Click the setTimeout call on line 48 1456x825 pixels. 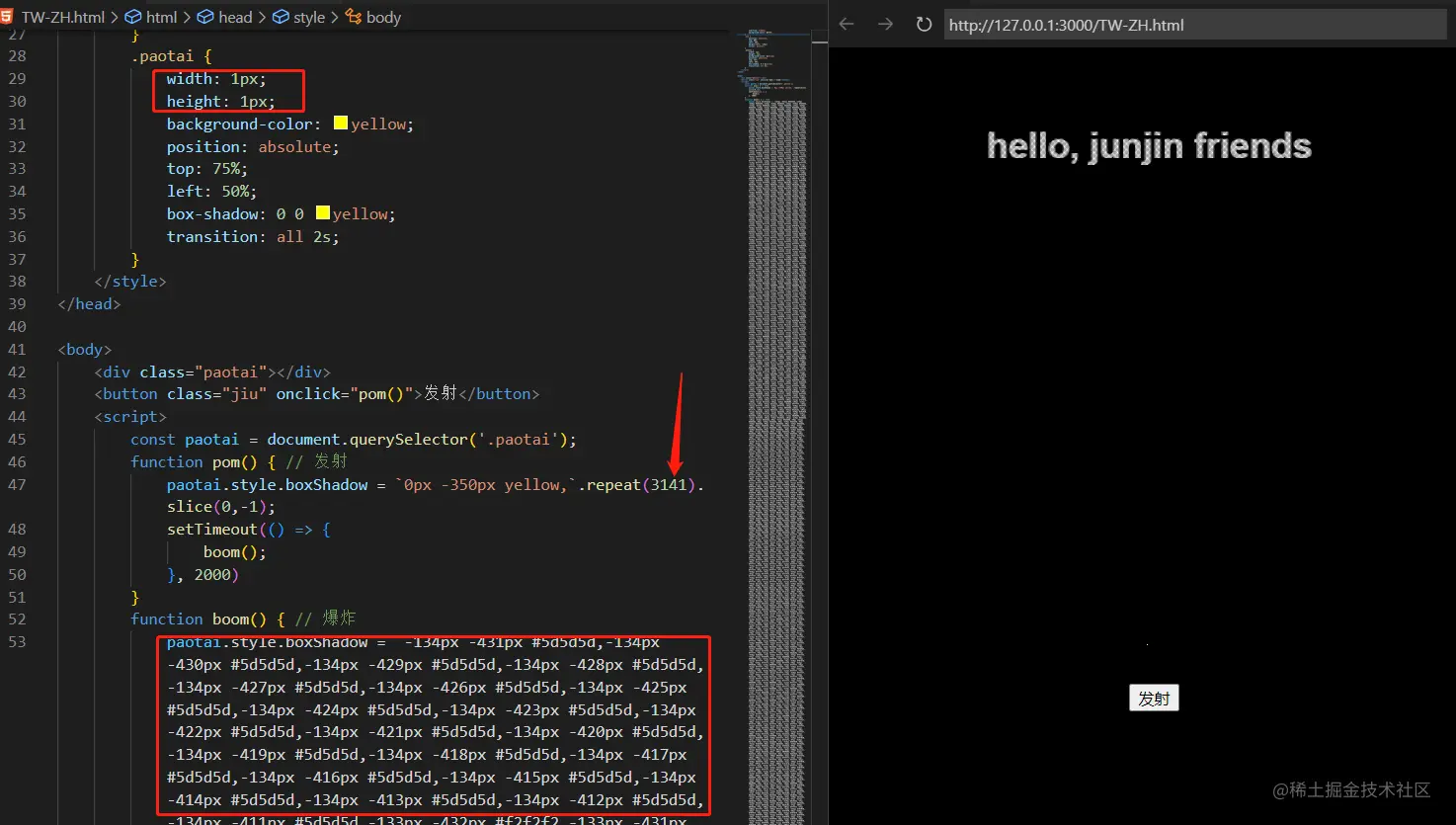249,530
